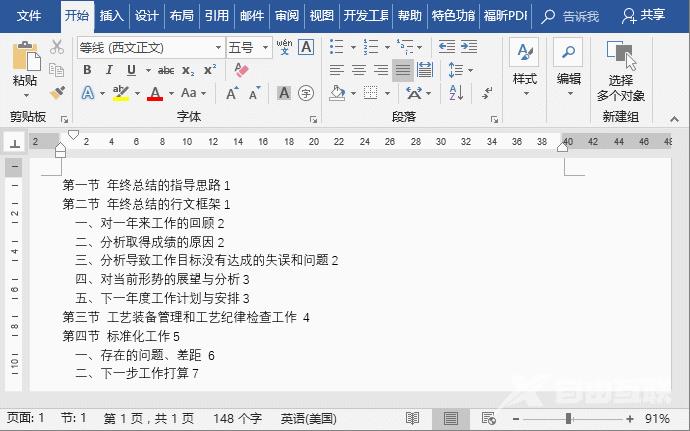690x431 pixels.
Task: Click the Paste clipboard icon
Action: 26,56
